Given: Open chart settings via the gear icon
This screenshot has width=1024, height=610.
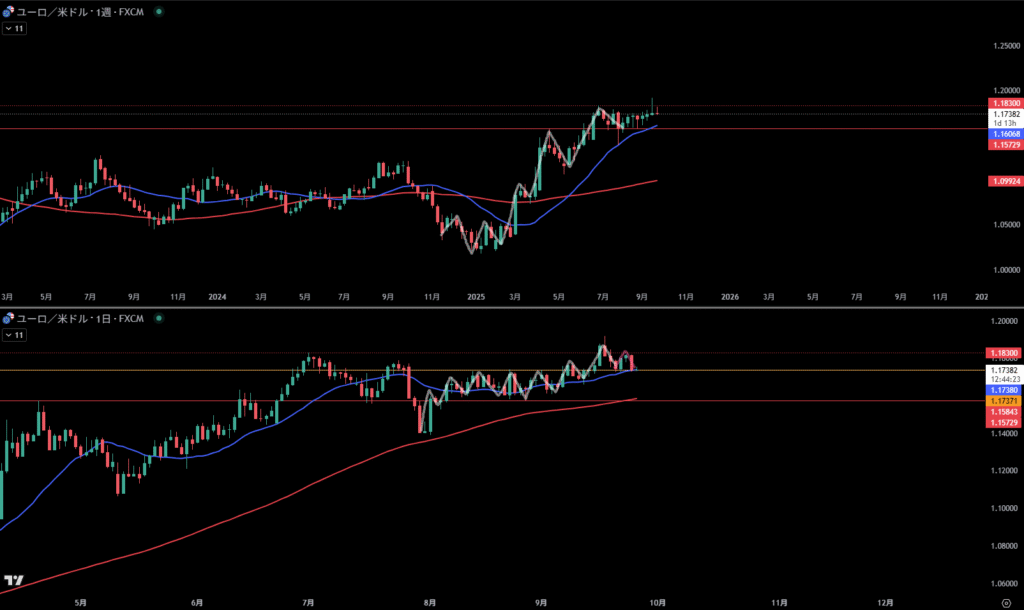Looking at the screenshot, I should tap(1005, 603).
